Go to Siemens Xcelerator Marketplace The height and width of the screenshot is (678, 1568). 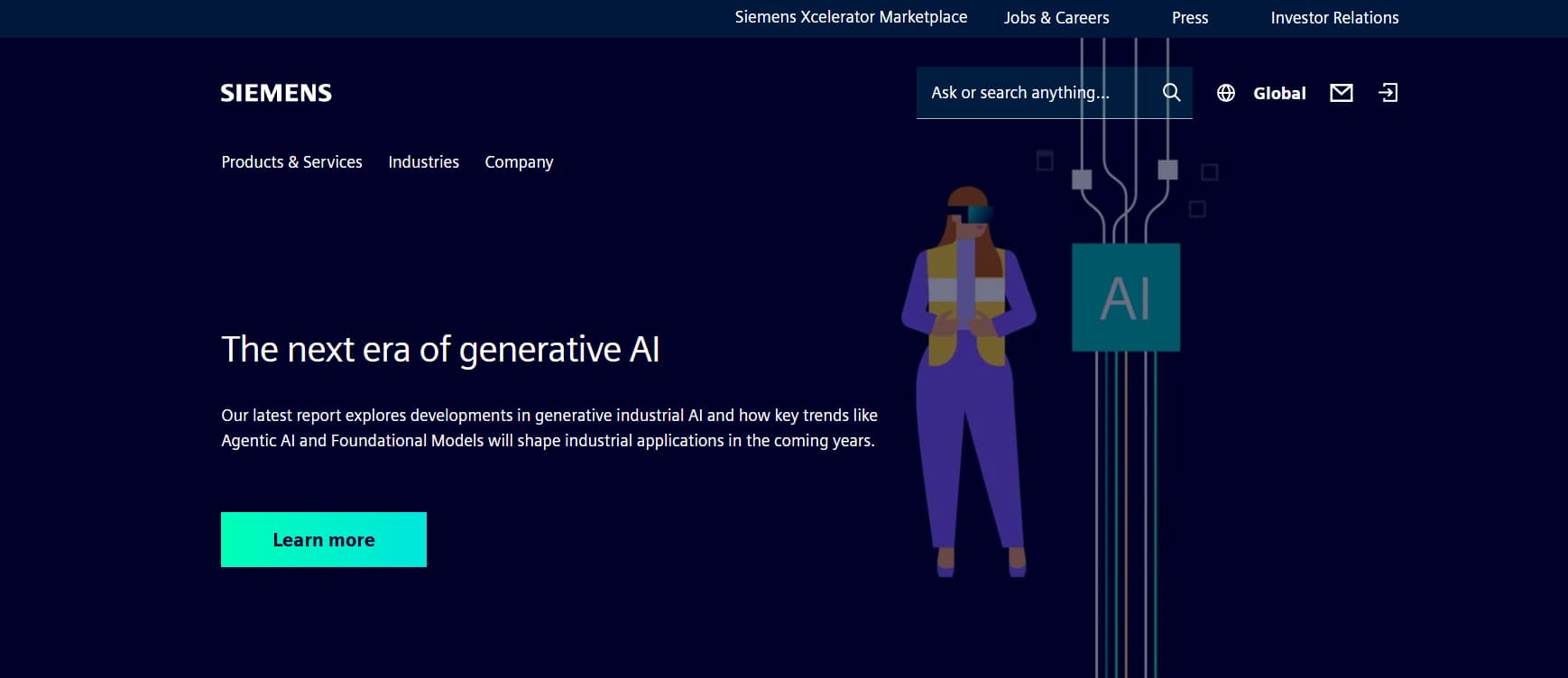tap(851, 17)
